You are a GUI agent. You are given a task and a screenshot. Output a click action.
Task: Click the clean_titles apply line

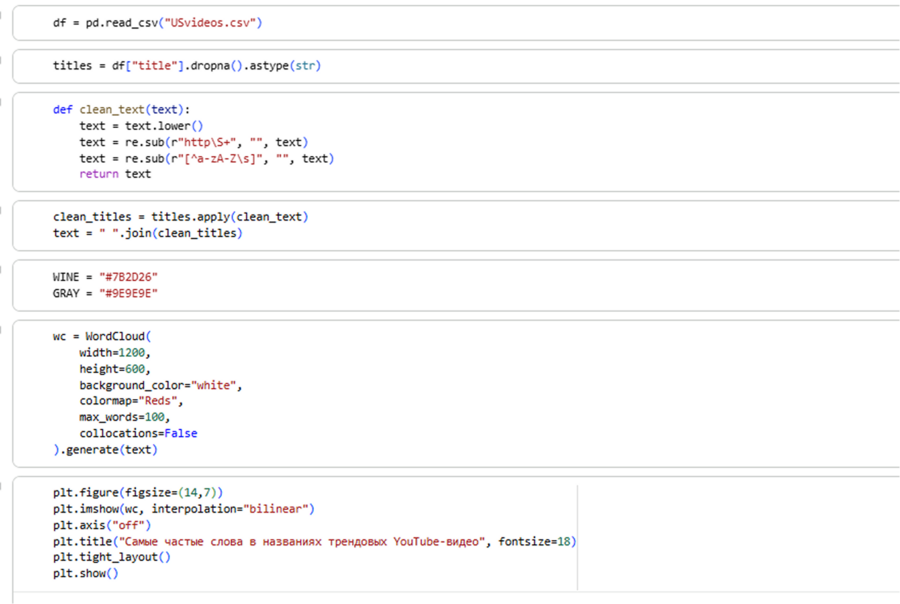point(180,217)
